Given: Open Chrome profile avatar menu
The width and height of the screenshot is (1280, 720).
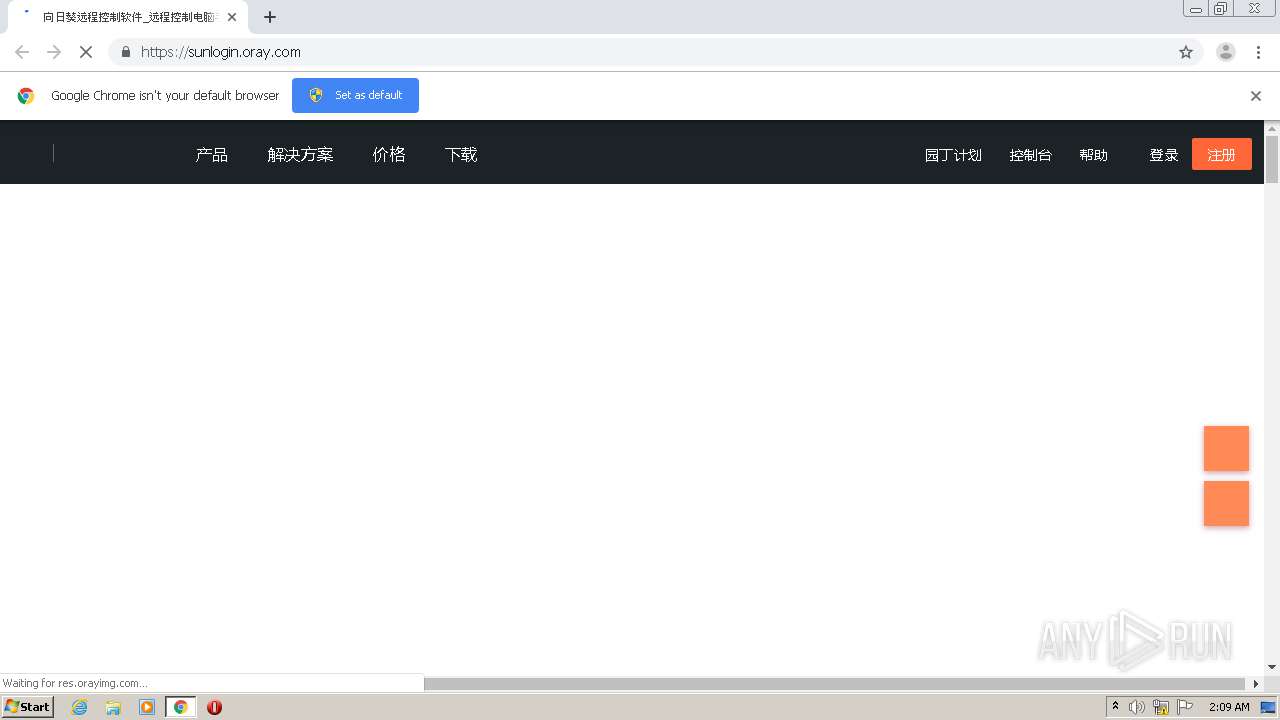Looking at the screenshot, I should click(x=1226, y=52).
